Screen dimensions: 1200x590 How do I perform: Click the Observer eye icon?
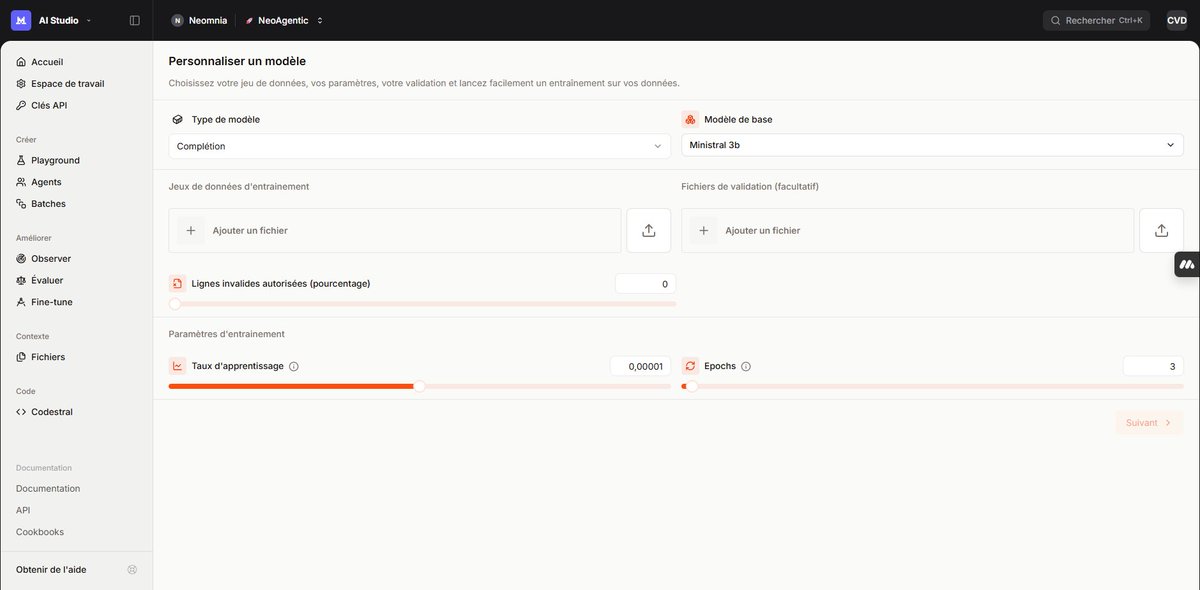point(22,259)
